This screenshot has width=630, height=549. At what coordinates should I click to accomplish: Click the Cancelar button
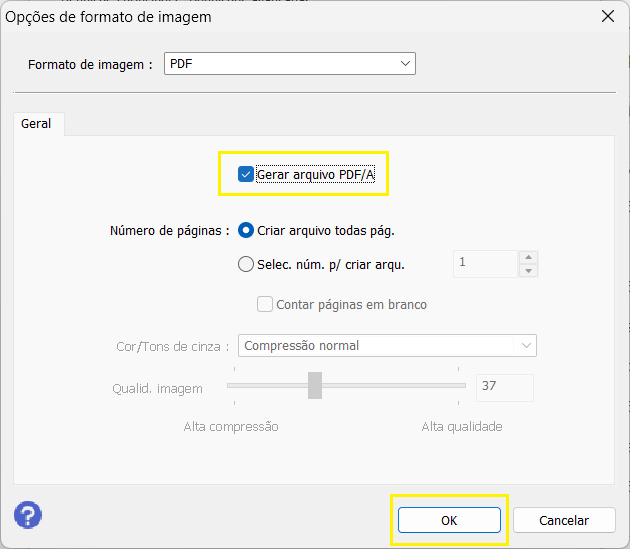564,520
